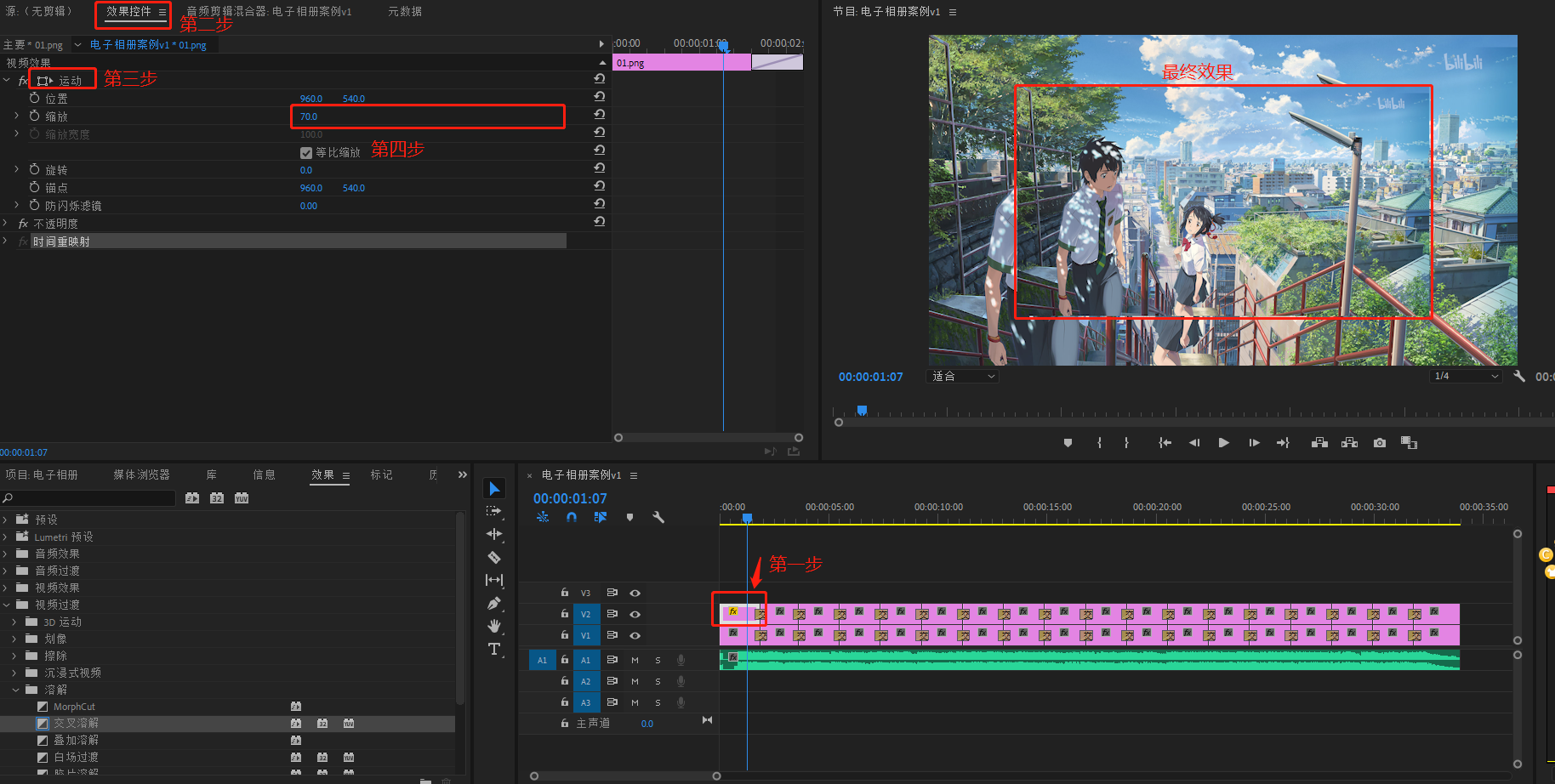The width and height of the screenshot is (1555, 784).
Task: Switch to the 音频剪辑混合器 tab
Action: click(269, 12)
